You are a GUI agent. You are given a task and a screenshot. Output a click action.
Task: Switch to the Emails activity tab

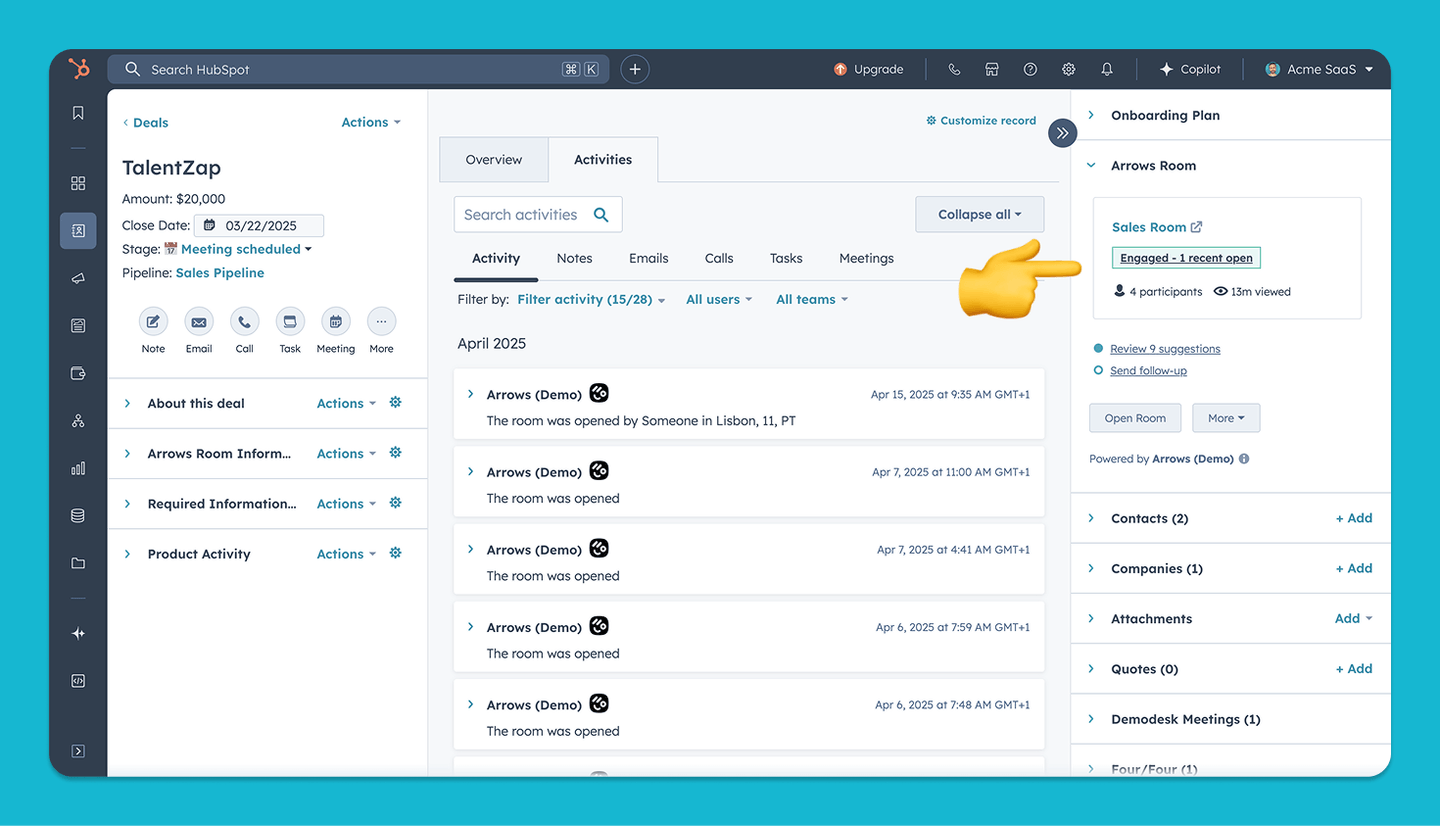648,258
